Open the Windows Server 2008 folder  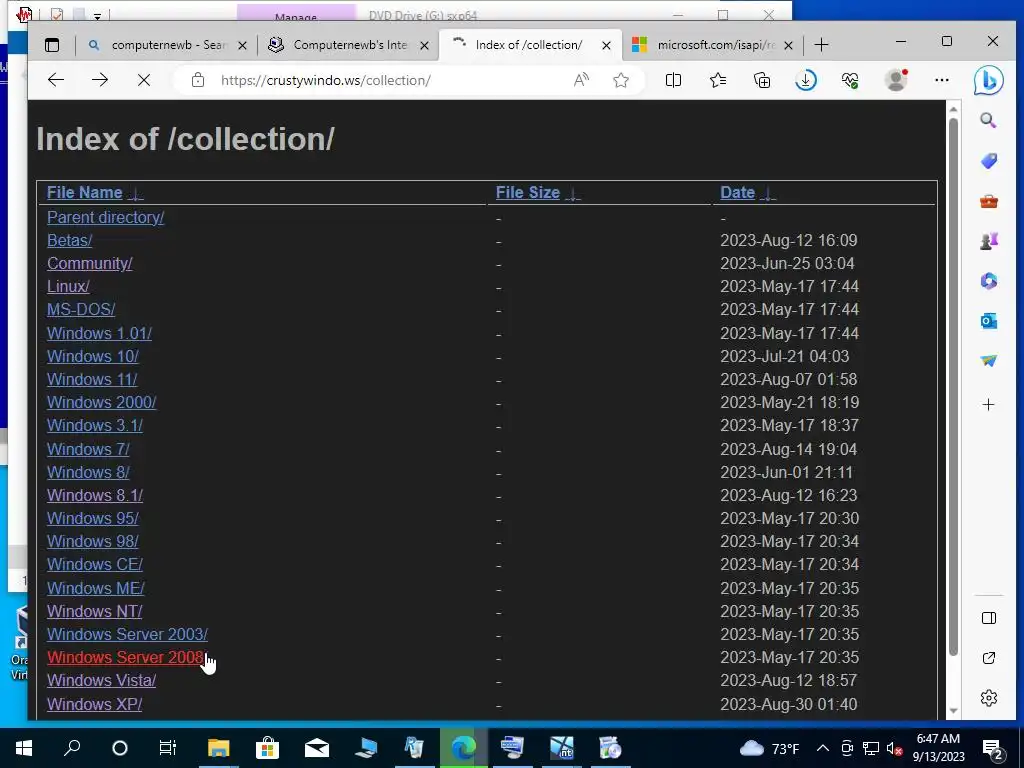point(127,658)
